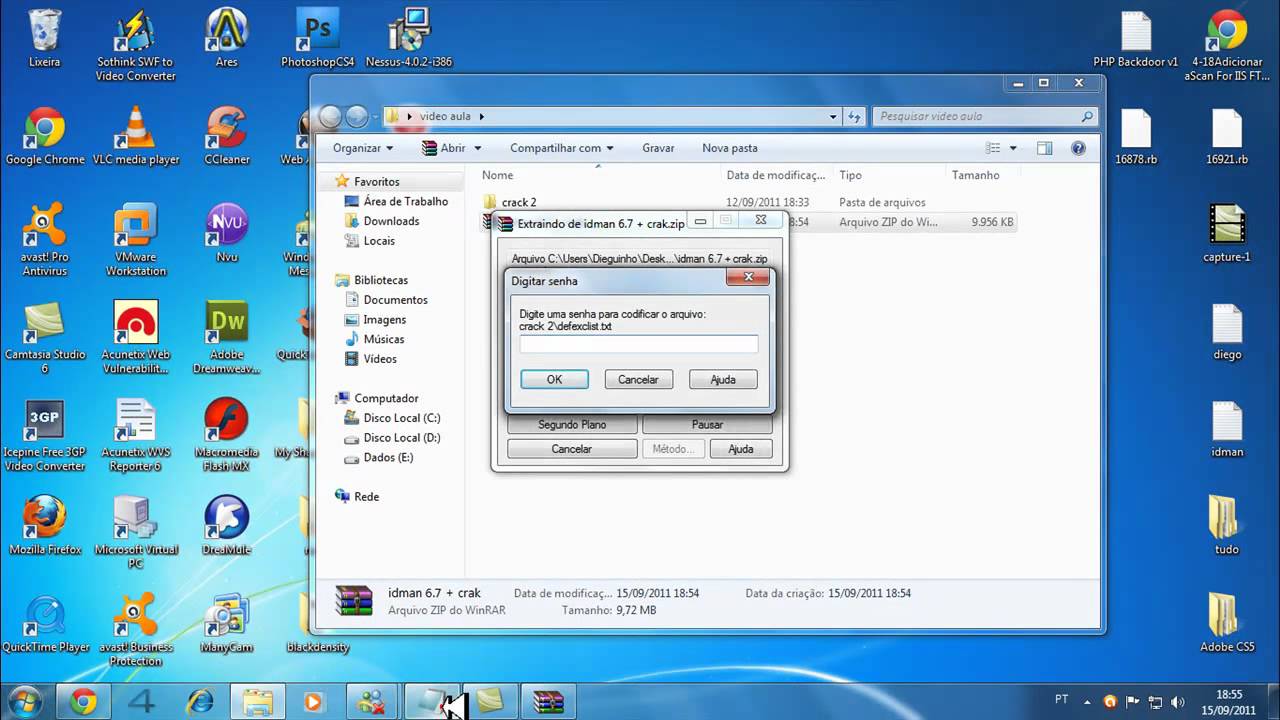Confirm password with OK button
The image size is (1280, 720).
click(x=554, y=380)
